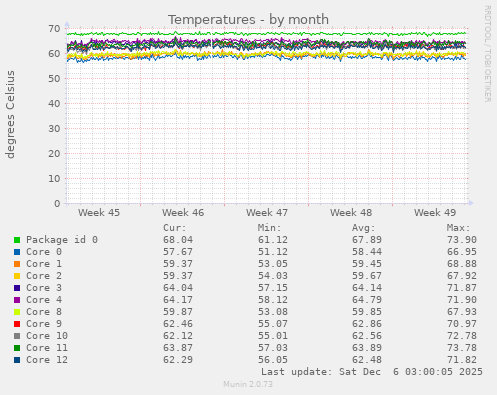
Task: Click the Core 4 magenta legend swatch
Action: 17,300
